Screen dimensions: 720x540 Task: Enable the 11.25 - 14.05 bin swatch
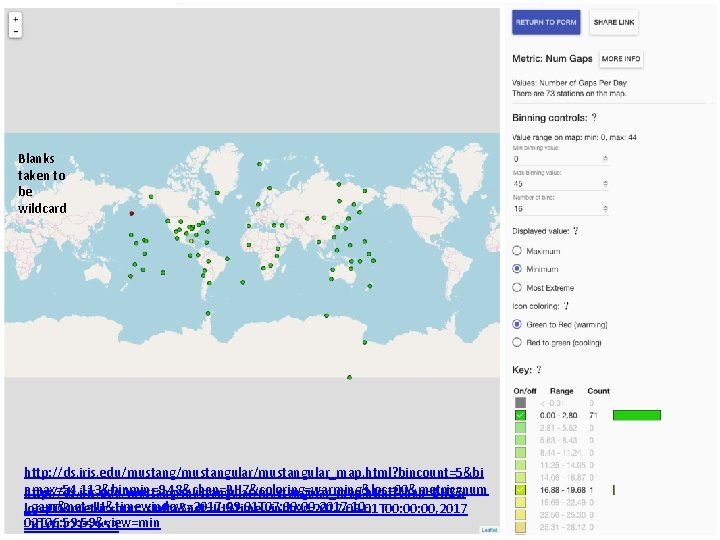(x=520, y=465)
